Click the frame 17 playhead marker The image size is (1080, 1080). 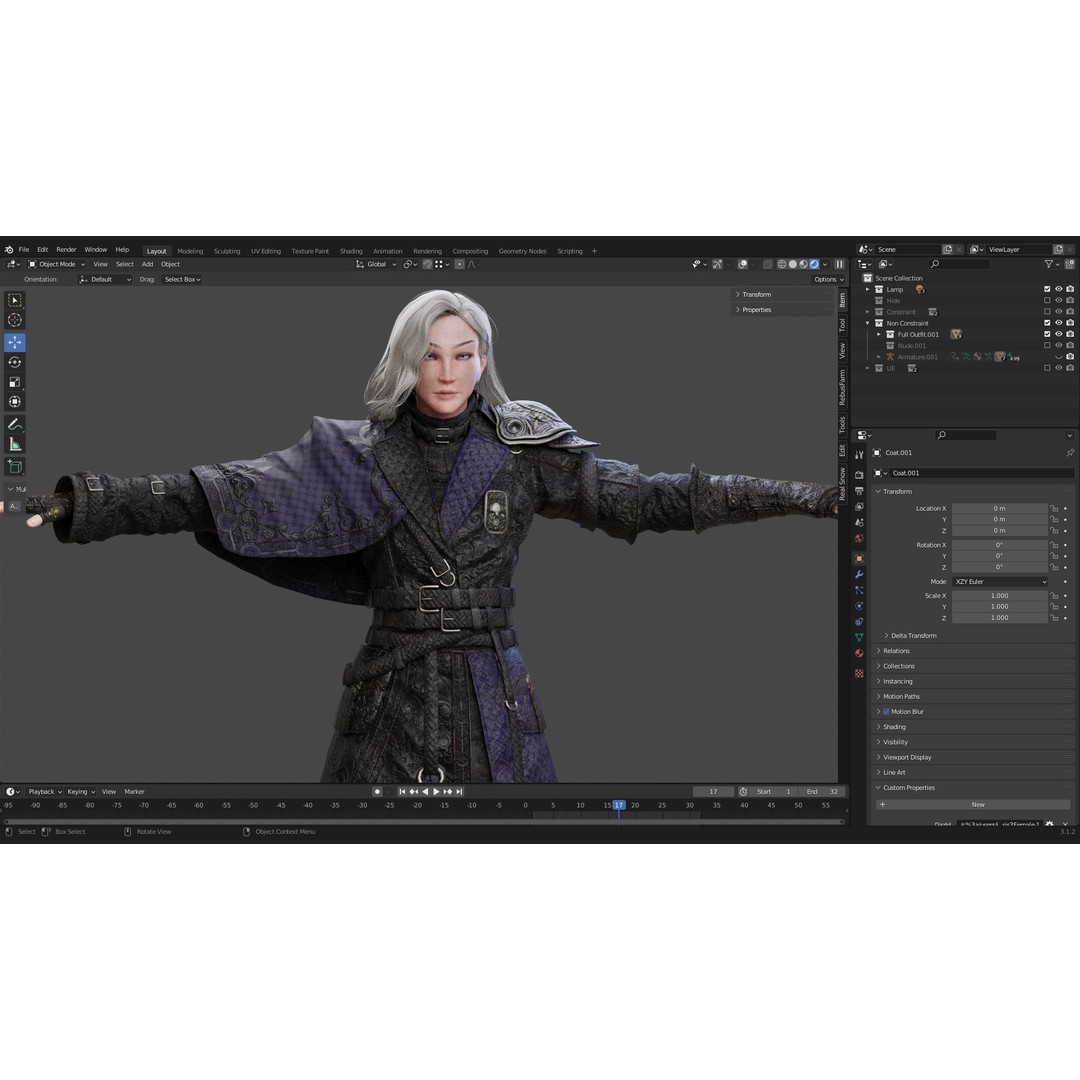pyautogui.click(x=619, y=805)
